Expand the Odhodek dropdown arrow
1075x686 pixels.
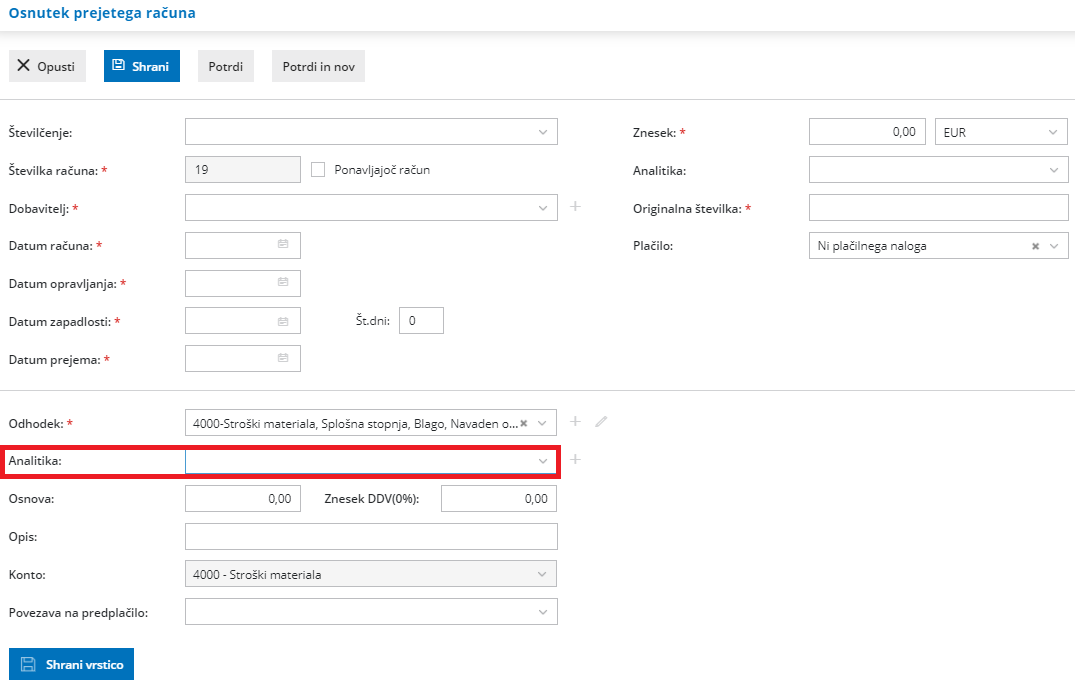pos(542,424)
